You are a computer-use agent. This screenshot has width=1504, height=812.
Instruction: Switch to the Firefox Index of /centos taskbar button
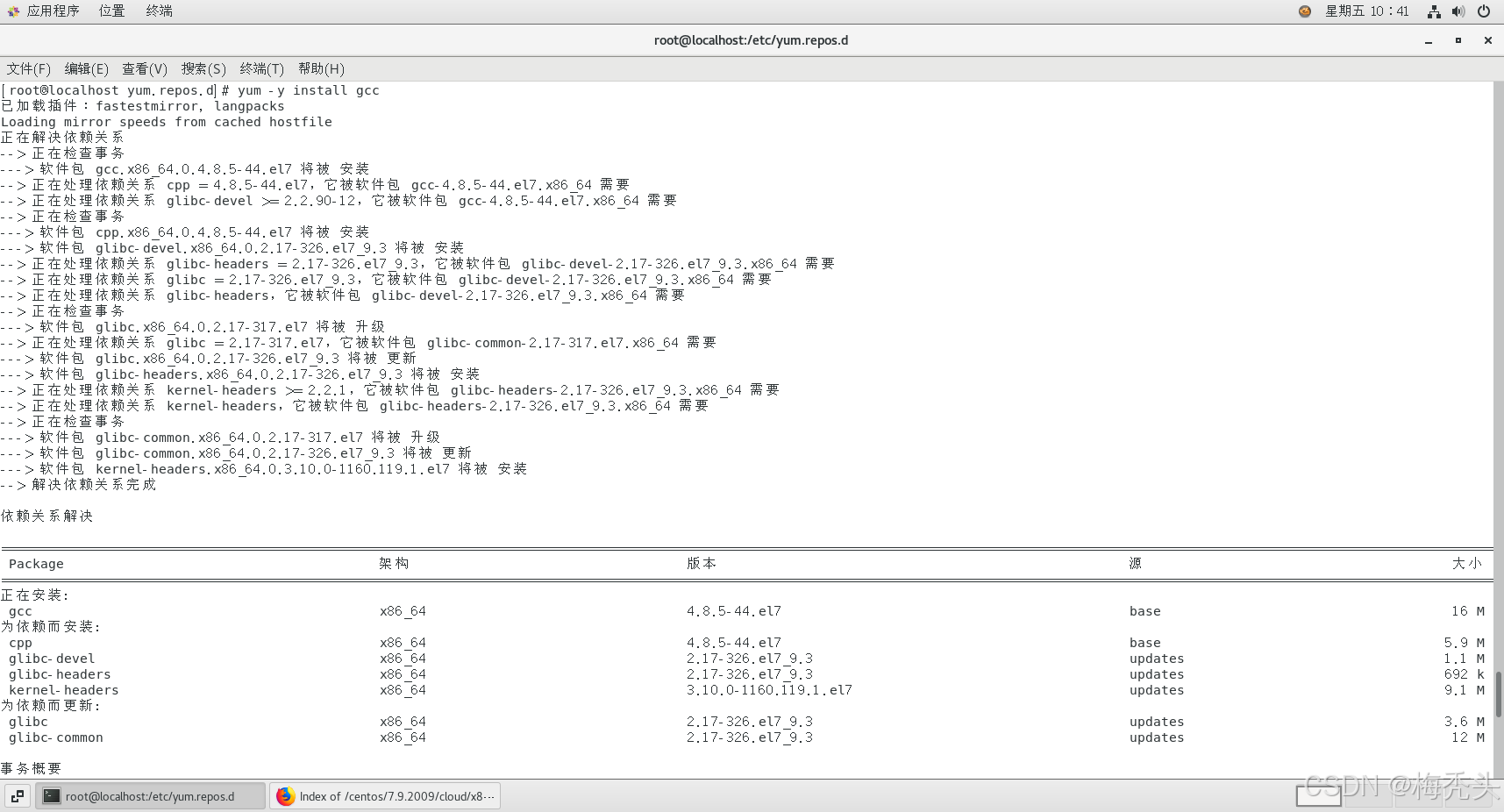click(385, 796)
